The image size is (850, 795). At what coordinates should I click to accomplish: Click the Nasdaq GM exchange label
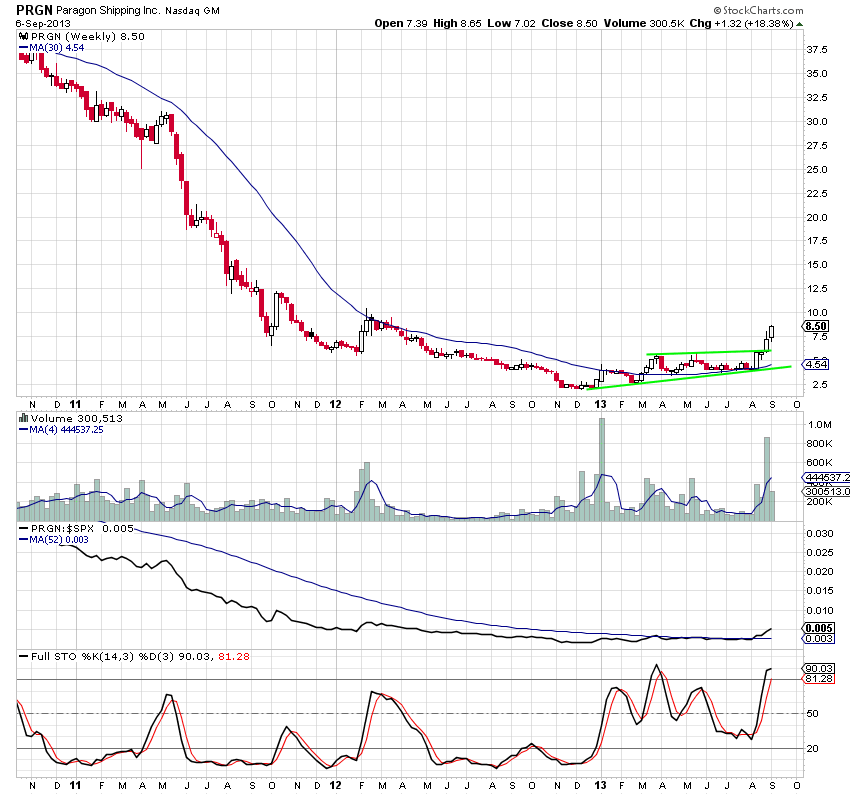pos(192,11)
